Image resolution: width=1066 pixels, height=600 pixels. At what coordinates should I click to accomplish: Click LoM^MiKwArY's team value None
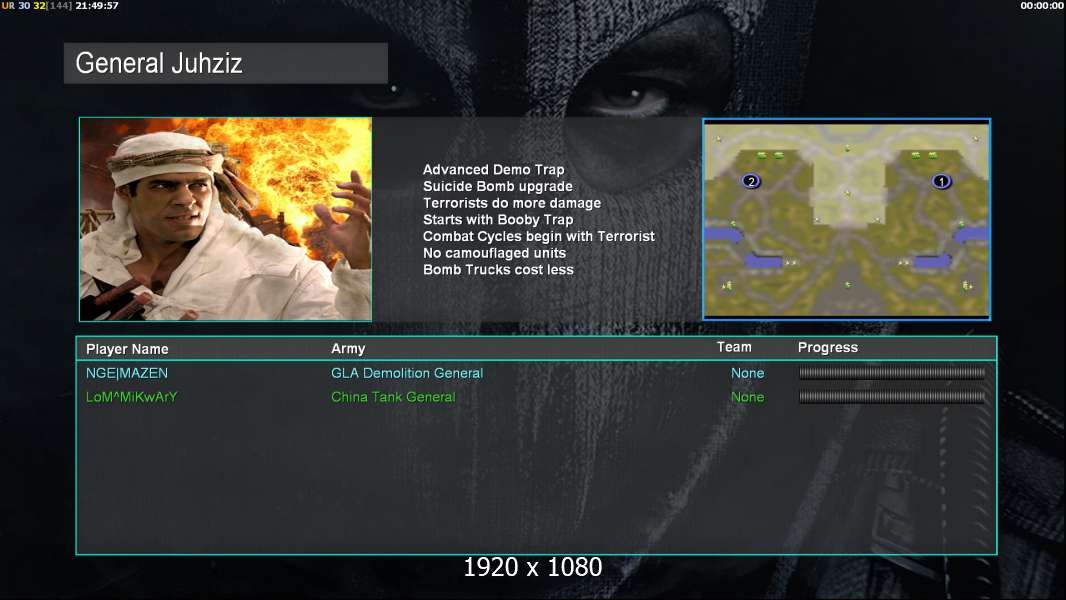747,397
